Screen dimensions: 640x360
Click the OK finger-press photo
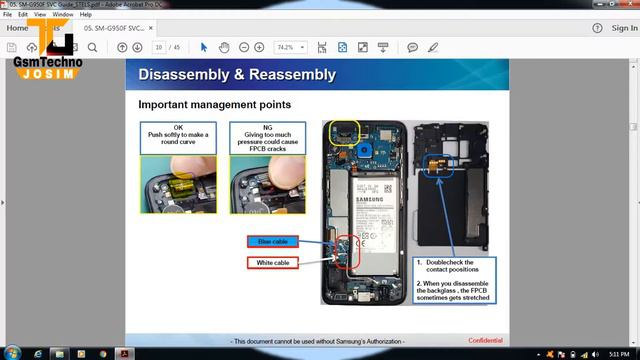[178, 184]
